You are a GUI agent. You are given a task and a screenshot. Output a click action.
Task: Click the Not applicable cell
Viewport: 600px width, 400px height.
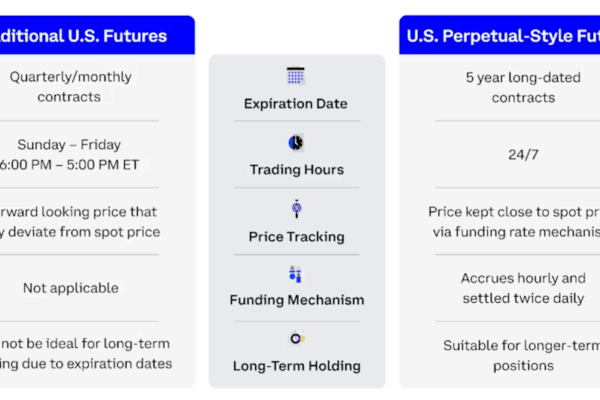(71, 288)
